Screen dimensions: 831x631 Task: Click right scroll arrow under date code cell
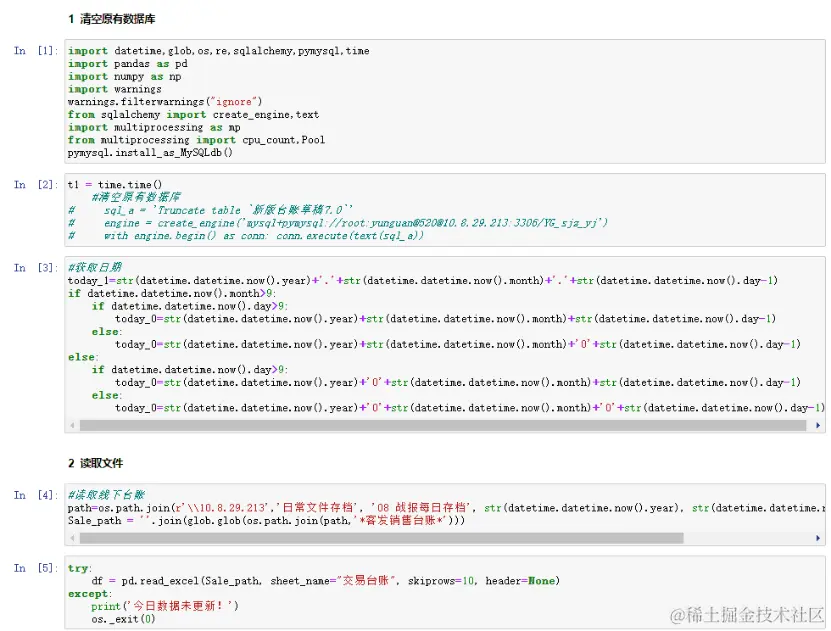[x=819, y=425]
